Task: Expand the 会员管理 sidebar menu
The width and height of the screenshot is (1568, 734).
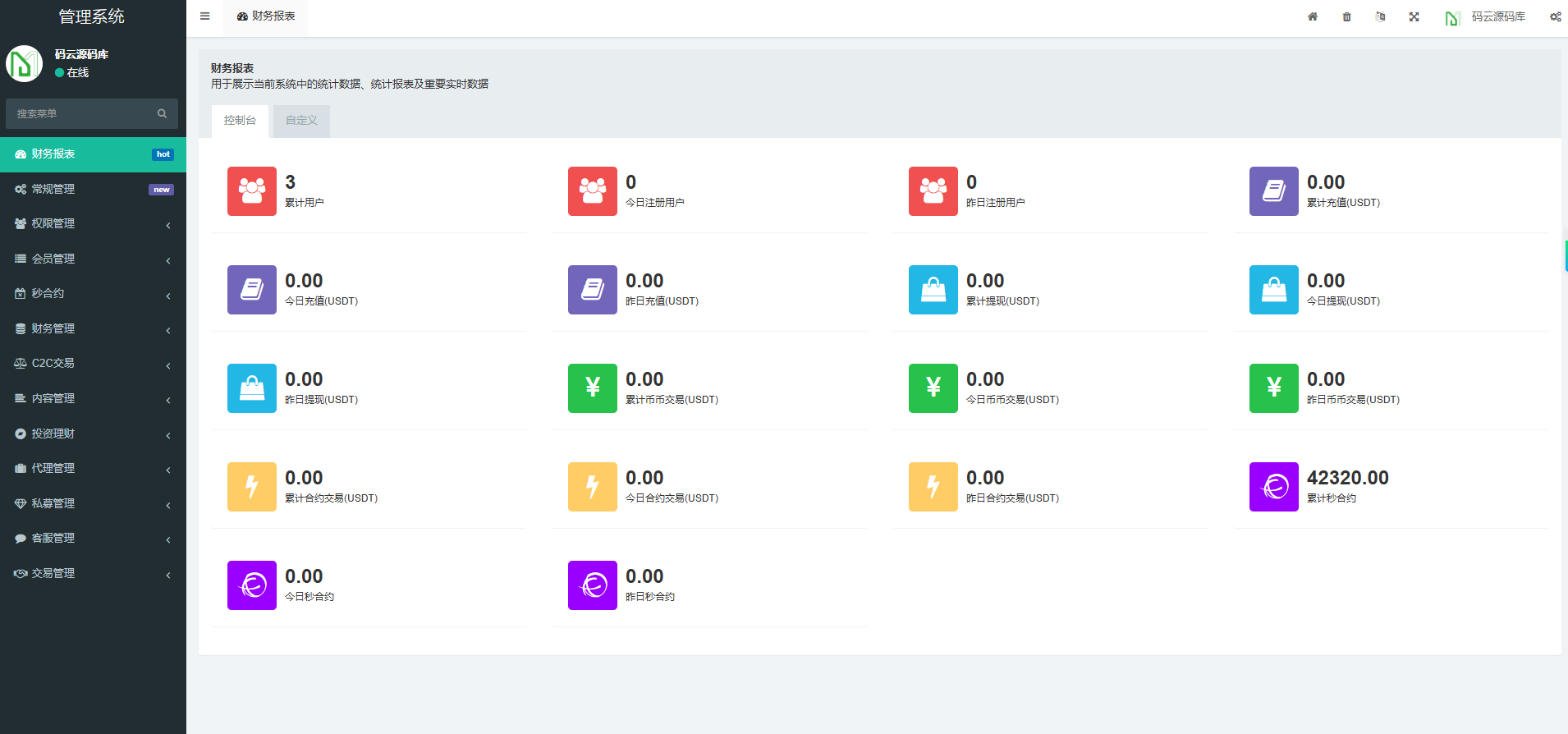Action: [93, 259]
